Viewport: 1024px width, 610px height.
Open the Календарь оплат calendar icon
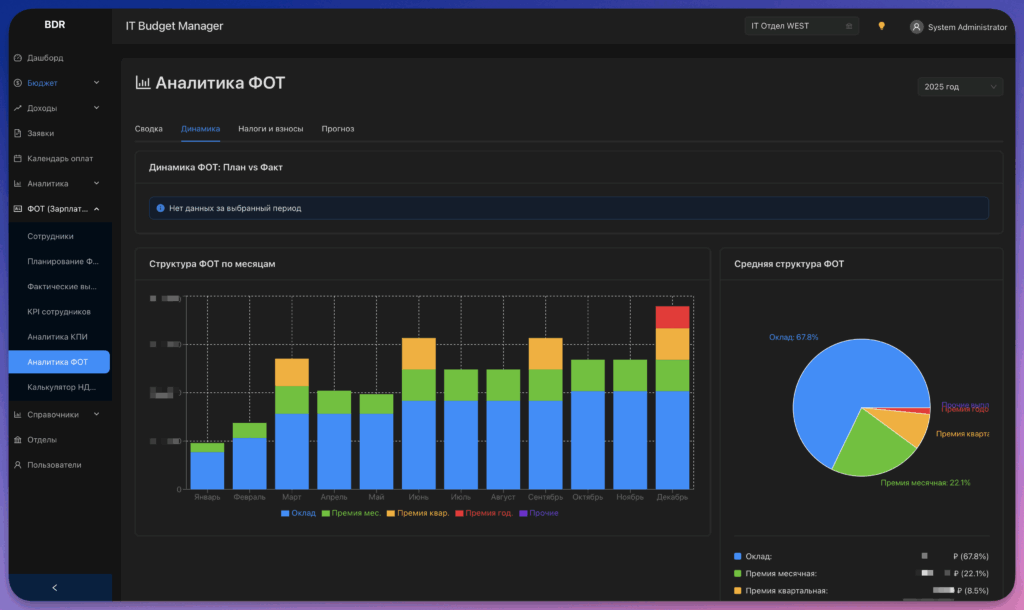tap(18, 159)
